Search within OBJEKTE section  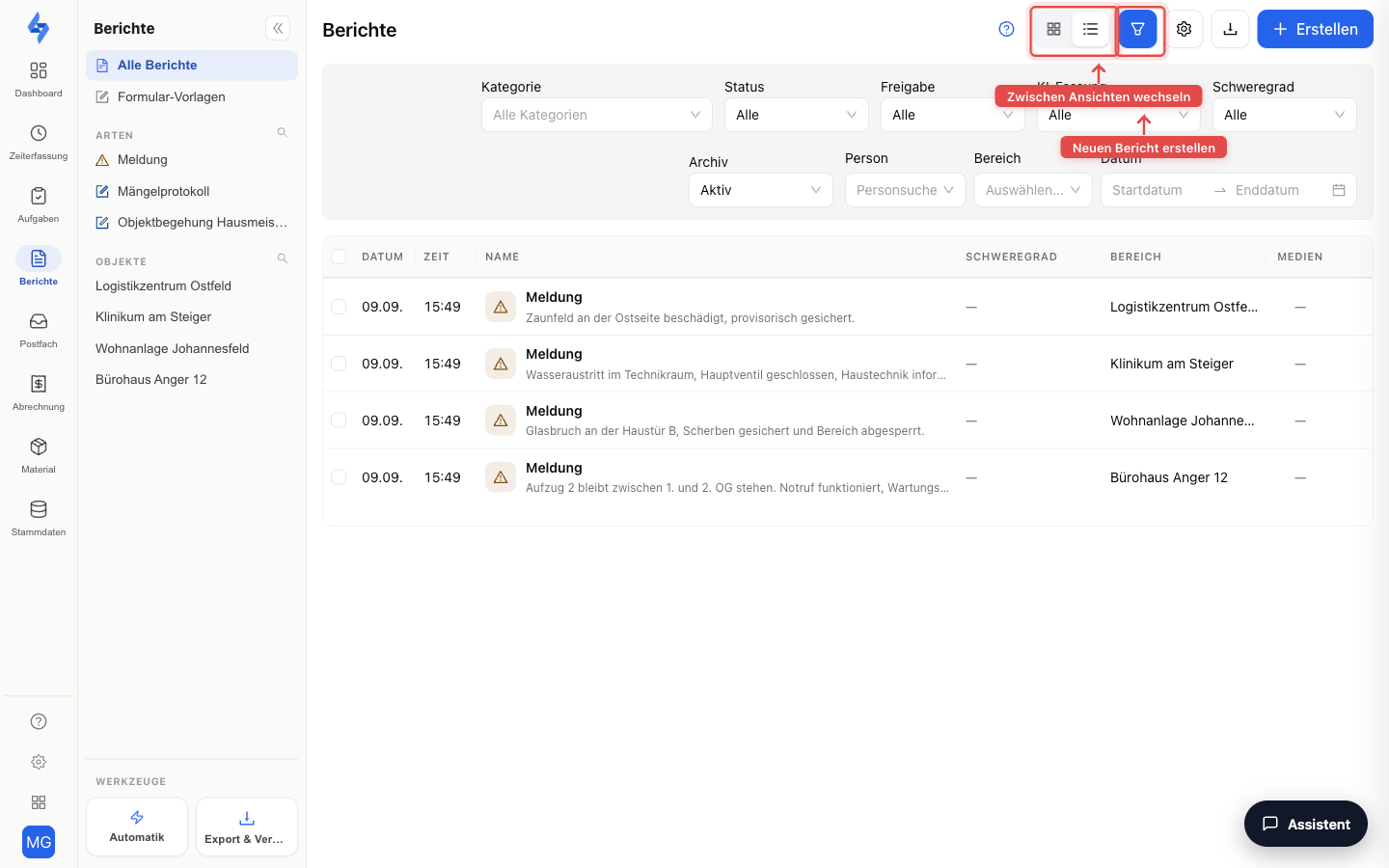tap(283, 258)
